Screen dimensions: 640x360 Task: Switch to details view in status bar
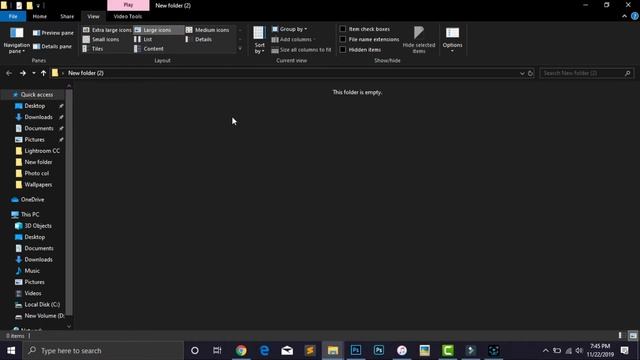point(620,336)
